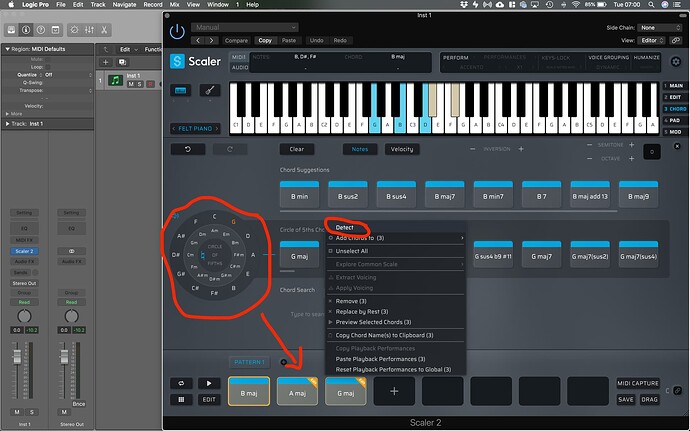Click the Wi-Fi status icon in menu bar
690x431 pixels.
coord(576,4)
